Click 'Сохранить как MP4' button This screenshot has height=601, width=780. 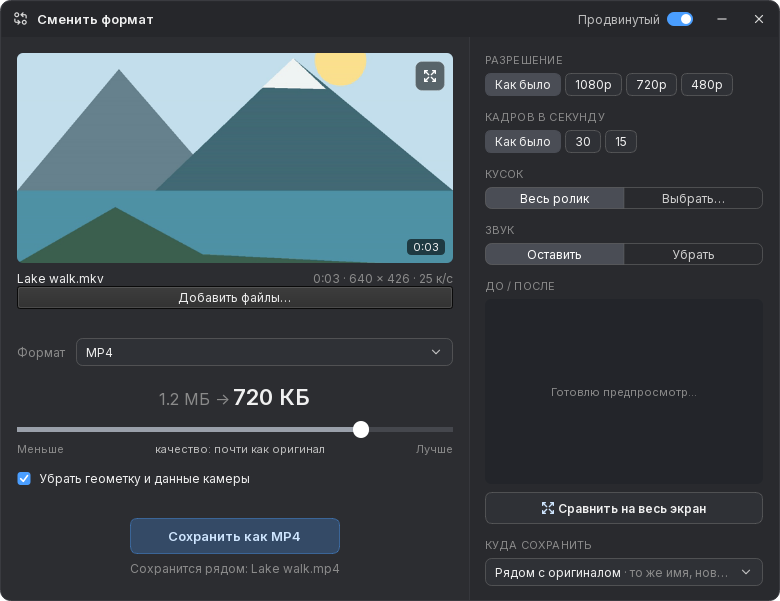point(235,536)
